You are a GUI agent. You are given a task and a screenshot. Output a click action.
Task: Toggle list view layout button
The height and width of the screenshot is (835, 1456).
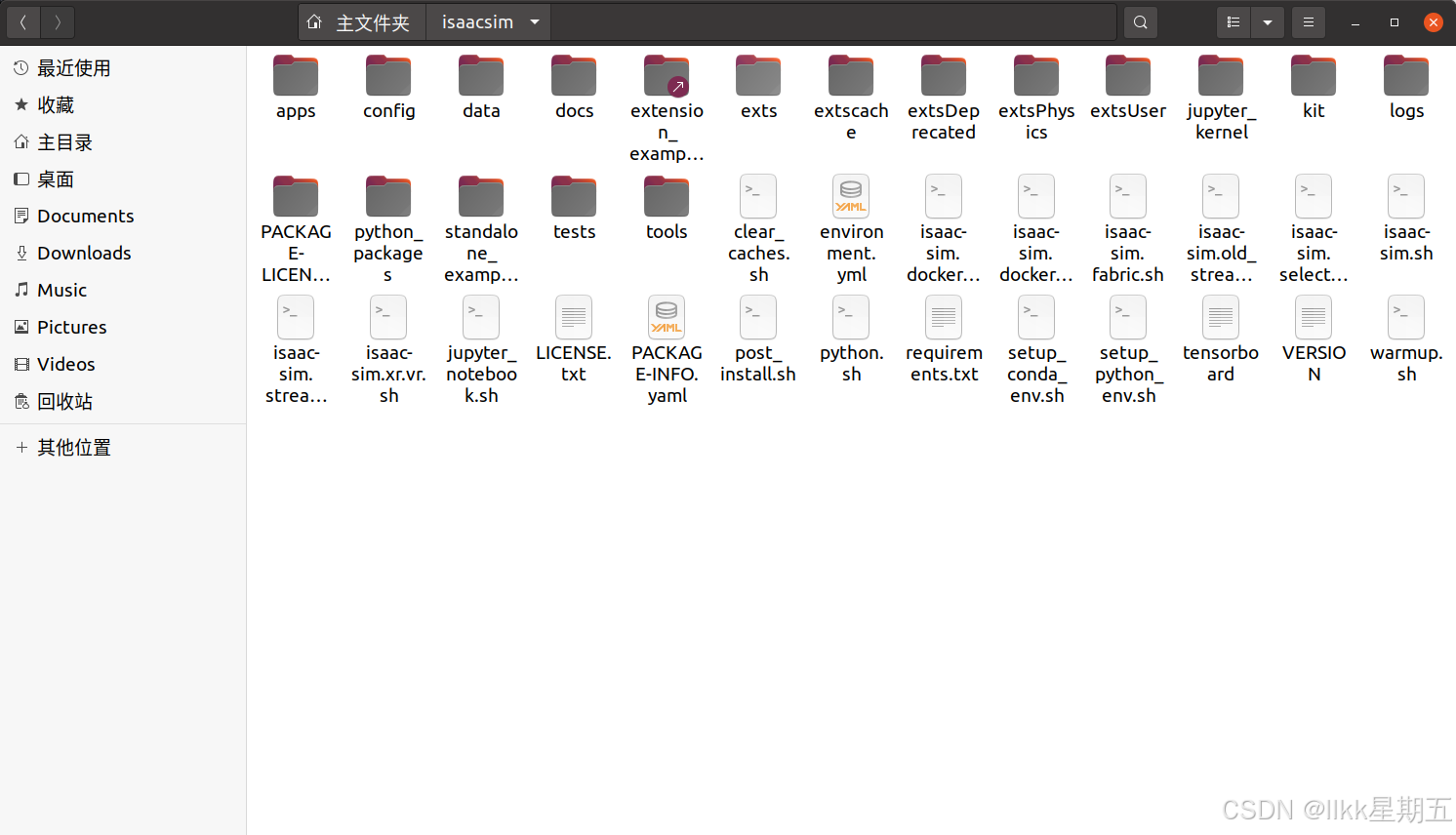tap(1234, 21)
